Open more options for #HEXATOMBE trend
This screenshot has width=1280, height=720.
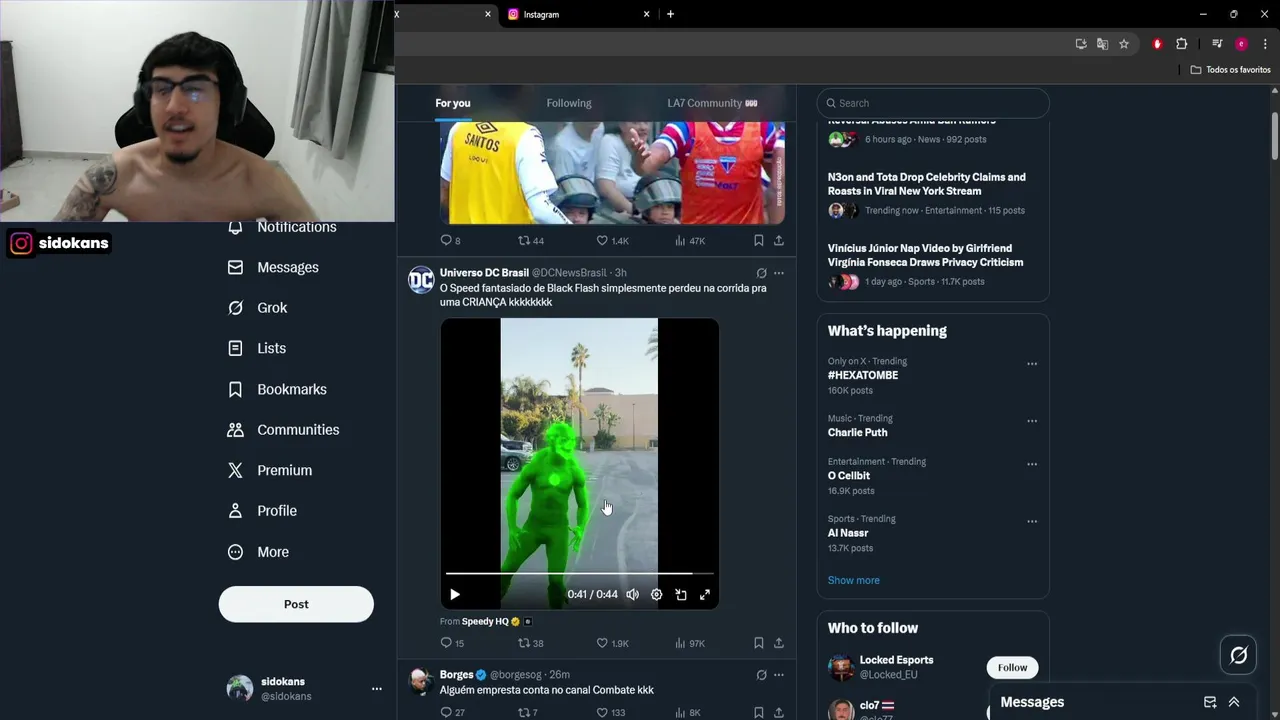(1032, 364)
